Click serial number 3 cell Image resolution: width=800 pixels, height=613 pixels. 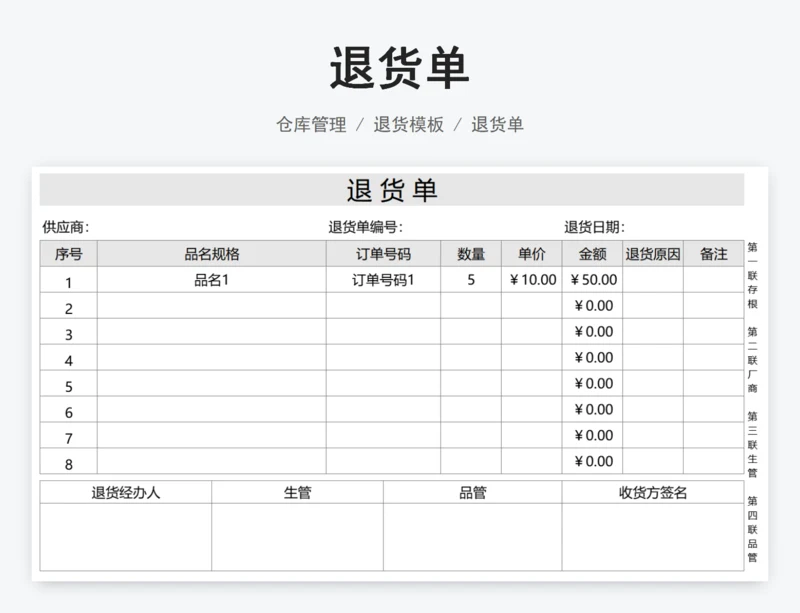click(68, 332)
